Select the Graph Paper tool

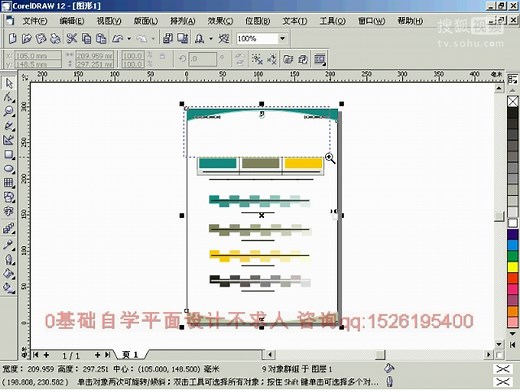9,183
